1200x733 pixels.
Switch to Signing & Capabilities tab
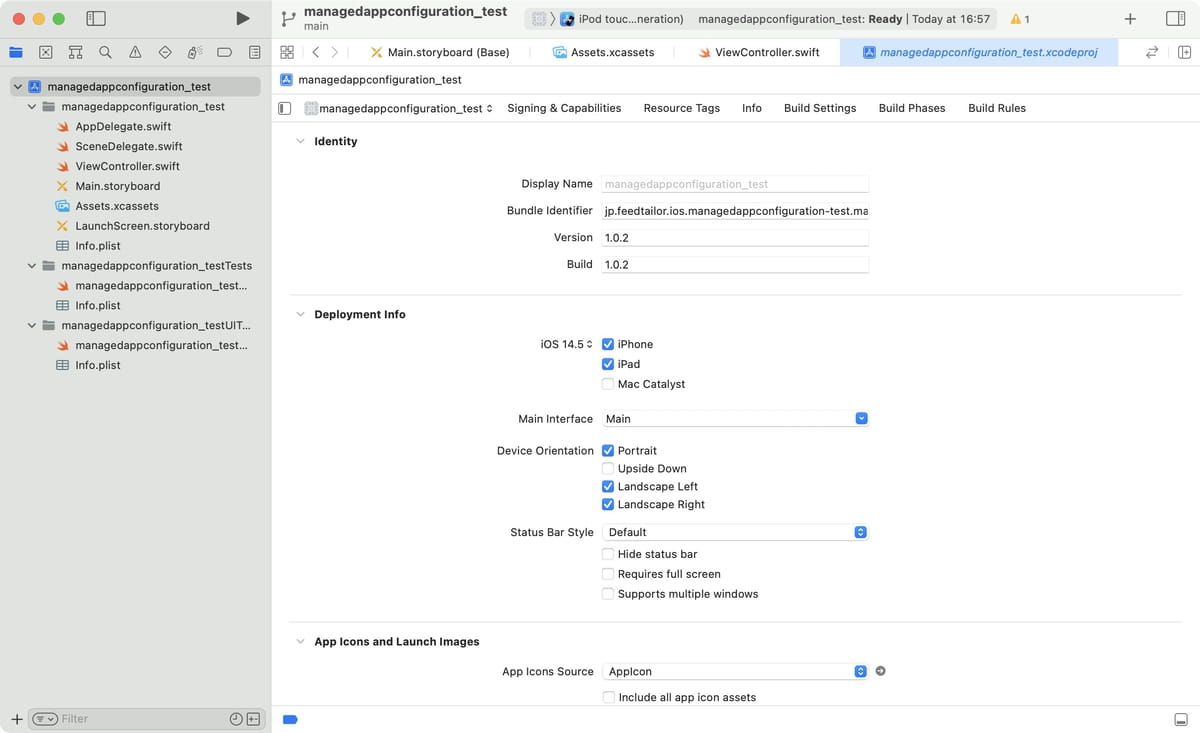[564, 108]
